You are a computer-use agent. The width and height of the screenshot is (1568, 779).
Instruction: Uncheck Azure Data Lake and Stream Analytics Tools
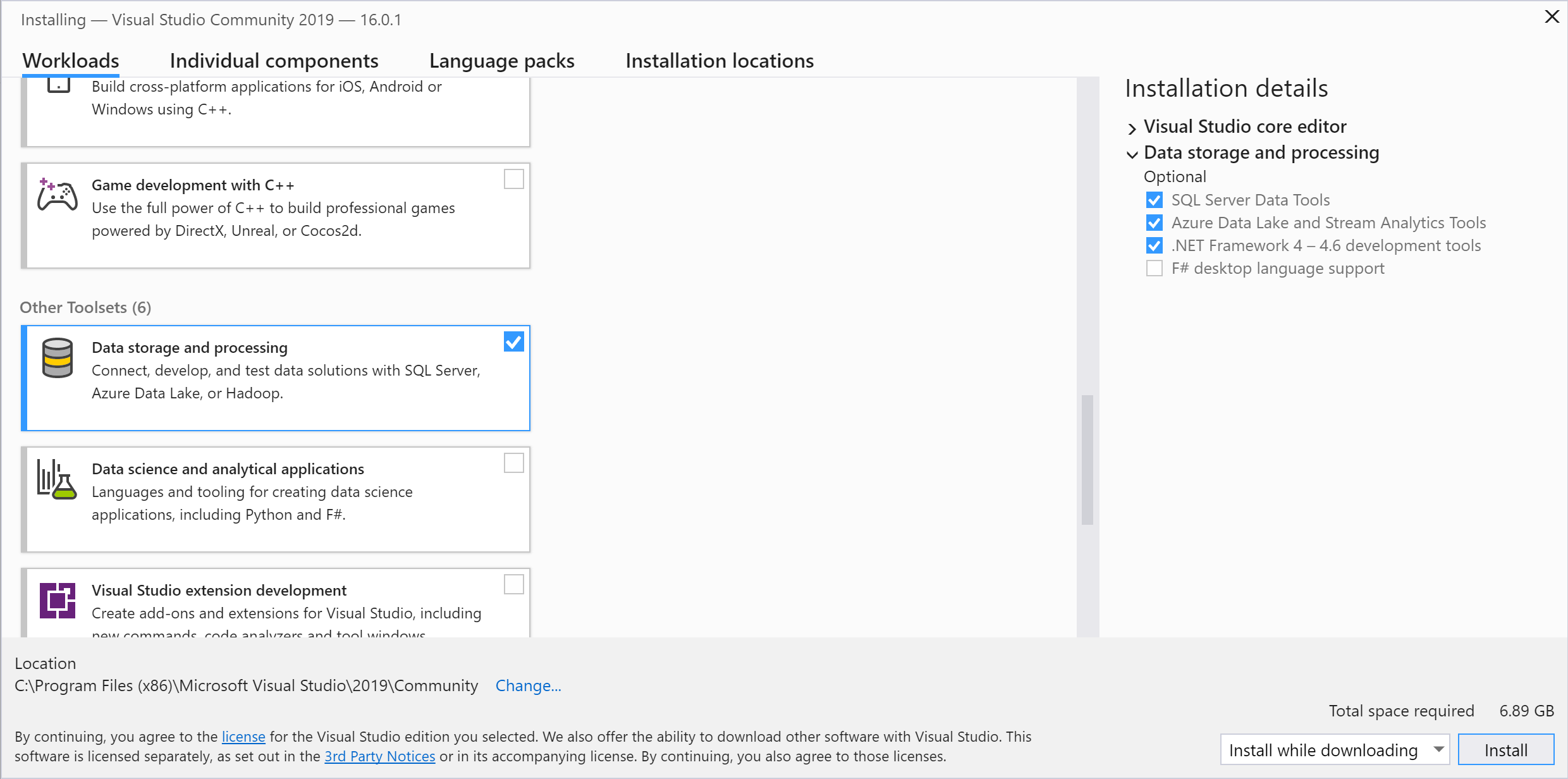1154,223
